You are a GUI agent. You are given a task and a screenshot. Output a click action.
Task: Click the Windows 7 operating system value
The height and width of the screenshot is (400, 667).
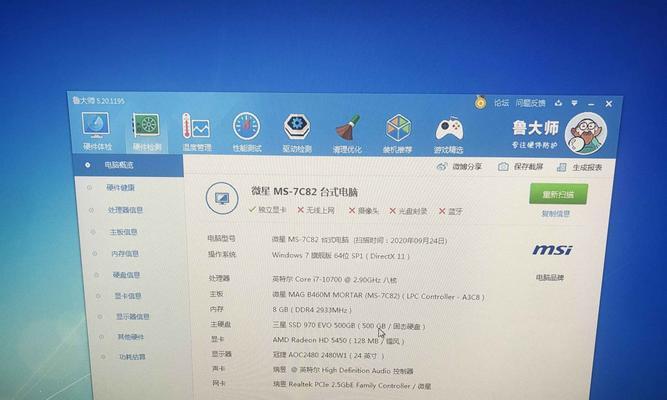pos(341,256)
